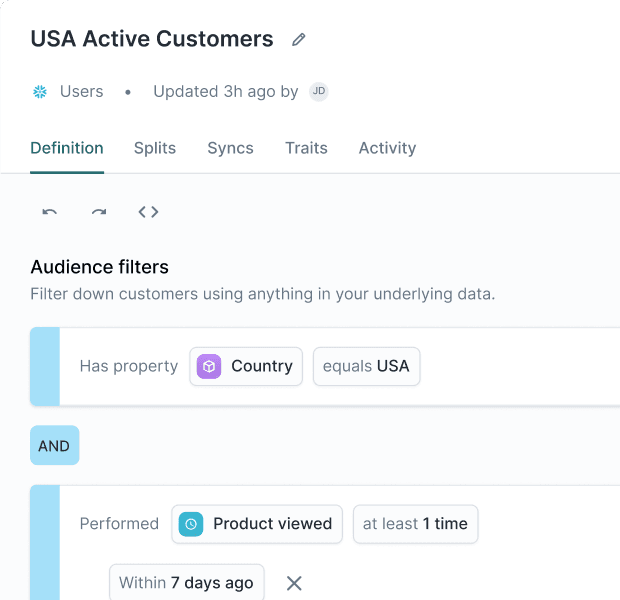The height and width of the screenshot is (600, 620).
Task: Click the Snowflake source icon beside Users
Action: (x=40, y=92)
